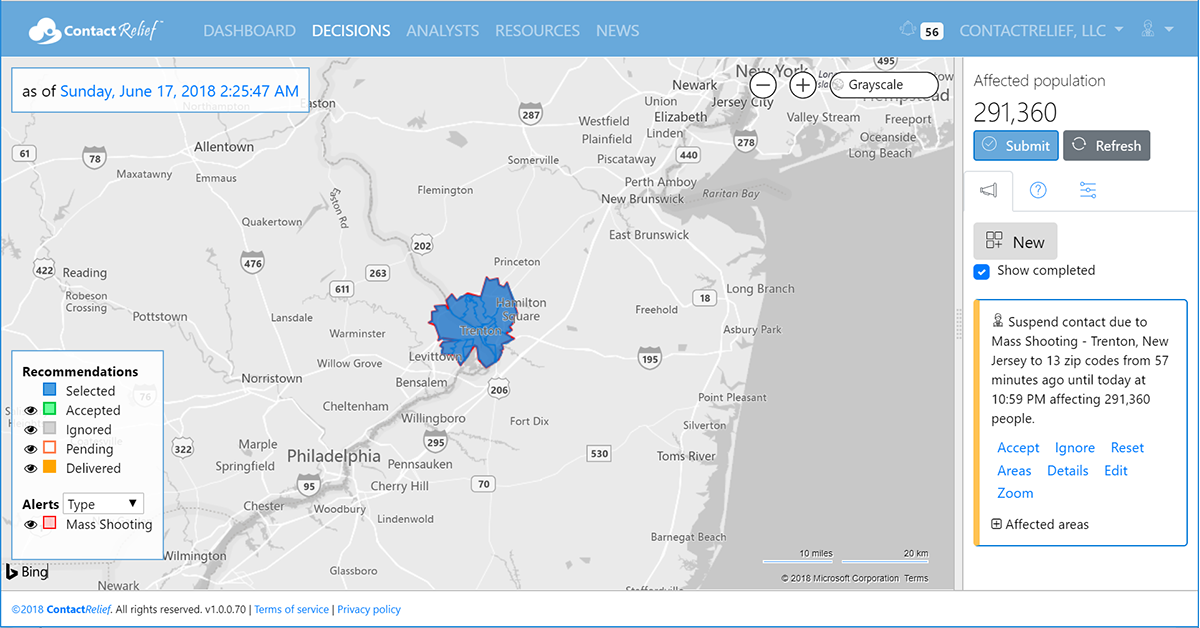Open the Terms of service link
1200x628 pixels.
291,610
